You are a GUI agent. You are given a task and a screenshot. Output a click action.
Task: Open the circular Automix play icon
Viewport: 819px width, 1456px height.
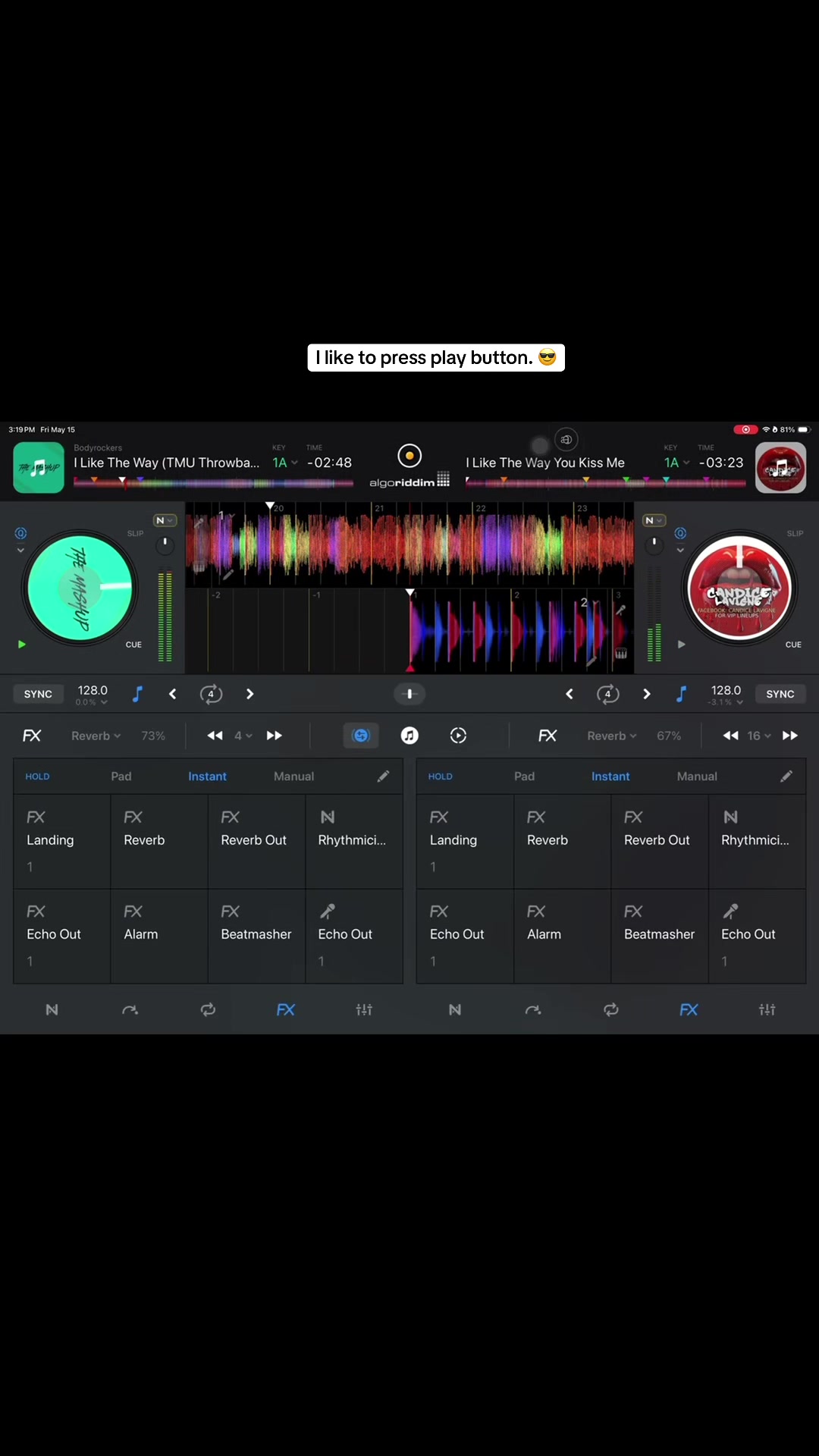point(458,736)
